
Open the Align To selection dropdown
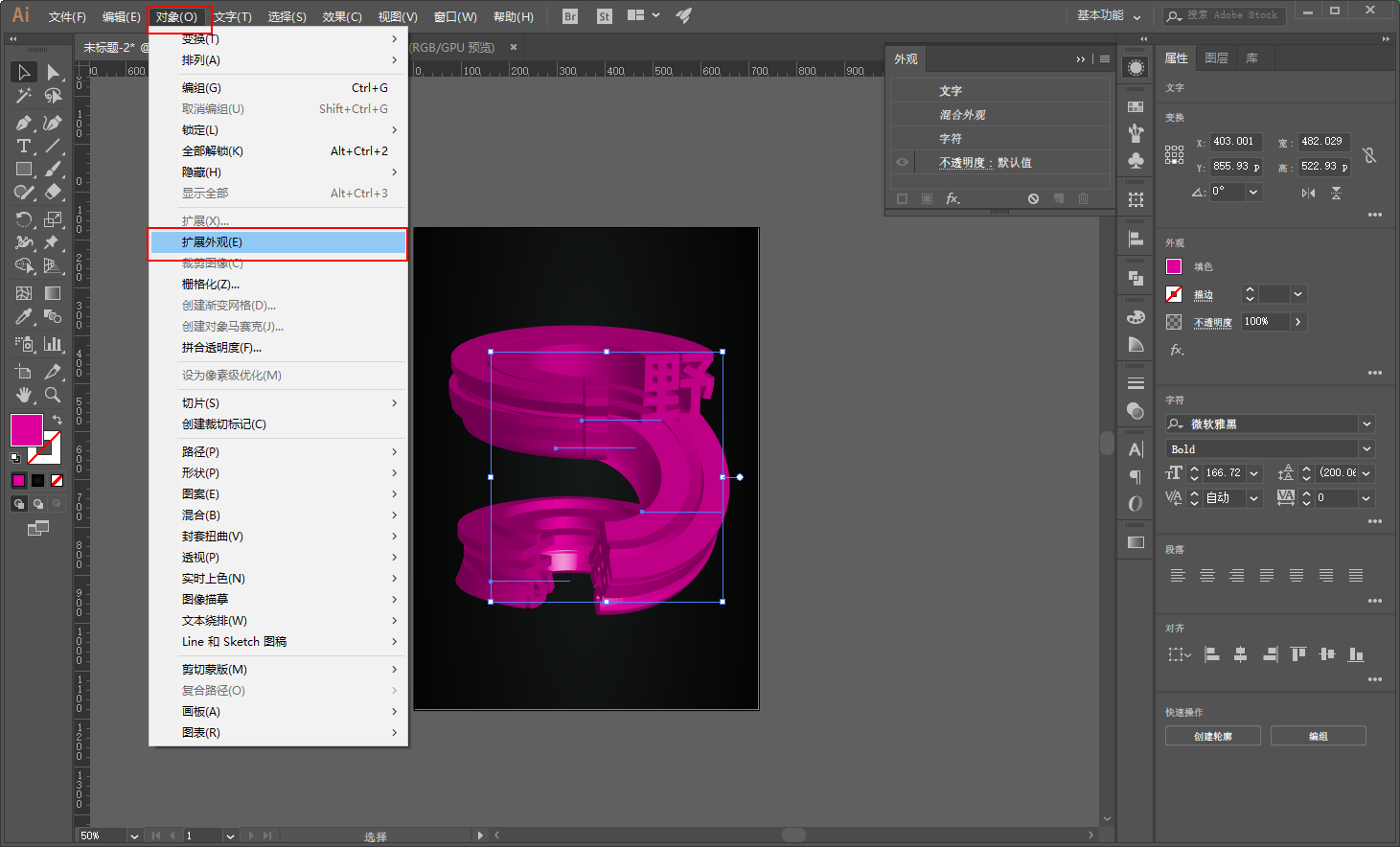(1179, 654)
